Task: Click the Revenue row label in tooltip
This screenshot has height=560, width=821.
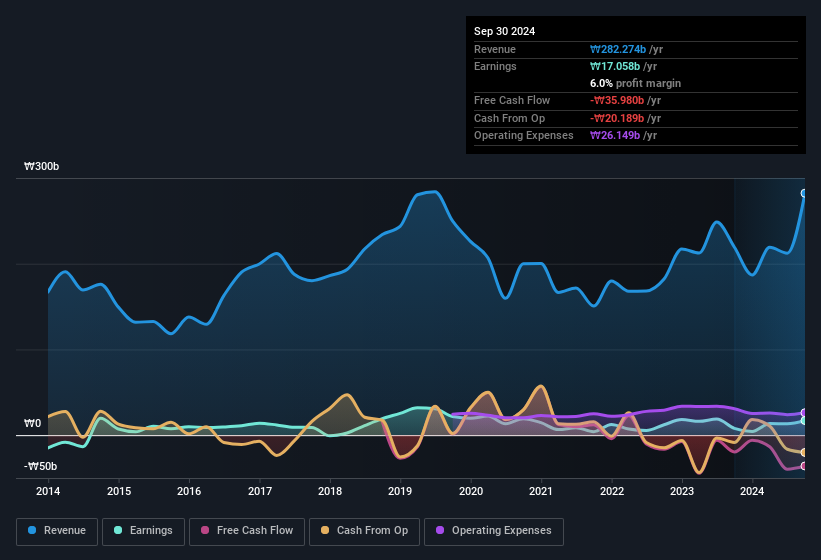Action: [x=495, y=49]
